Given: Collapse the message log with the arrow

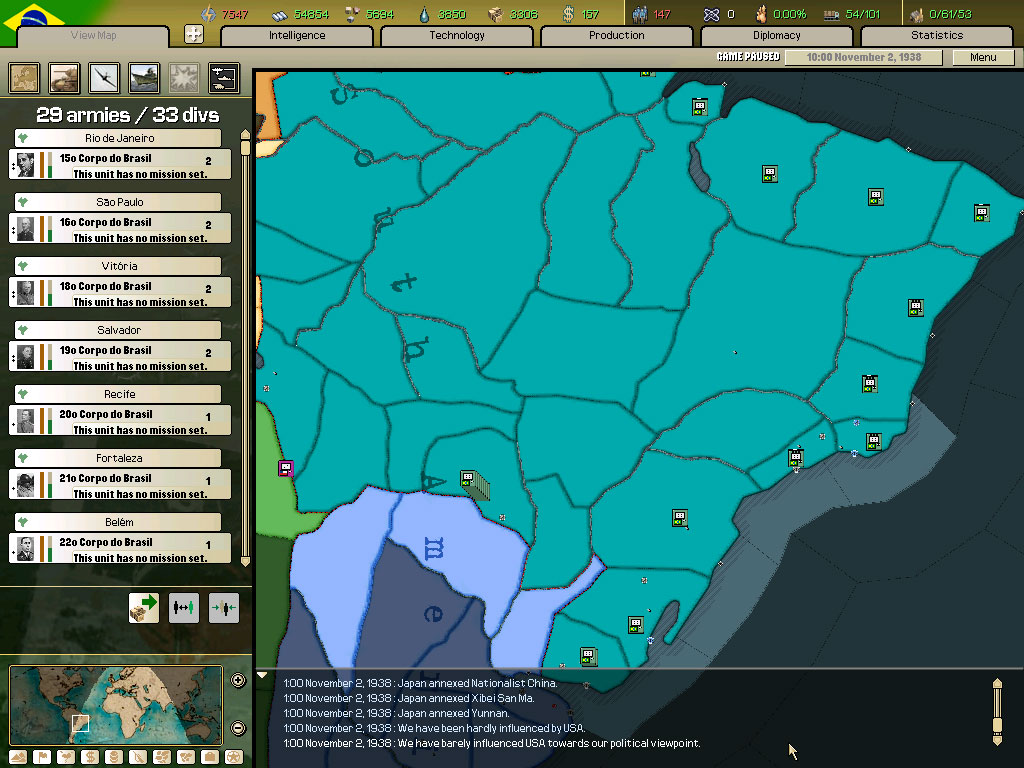Looking at the screenshot, I should pos(263,676).
